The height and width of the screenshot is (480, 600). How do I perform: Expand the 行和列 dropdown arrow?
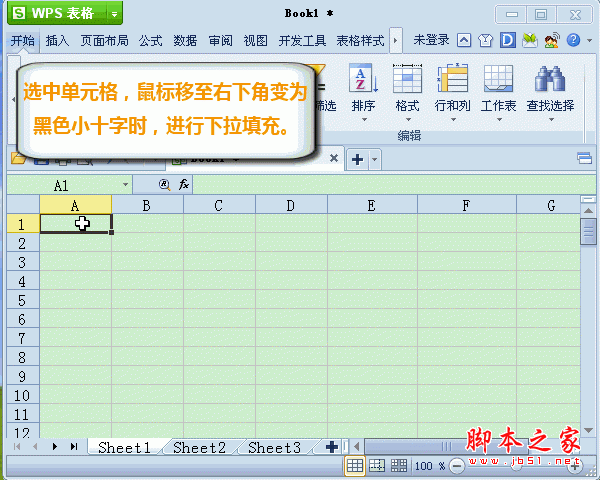tap(453, 119)
